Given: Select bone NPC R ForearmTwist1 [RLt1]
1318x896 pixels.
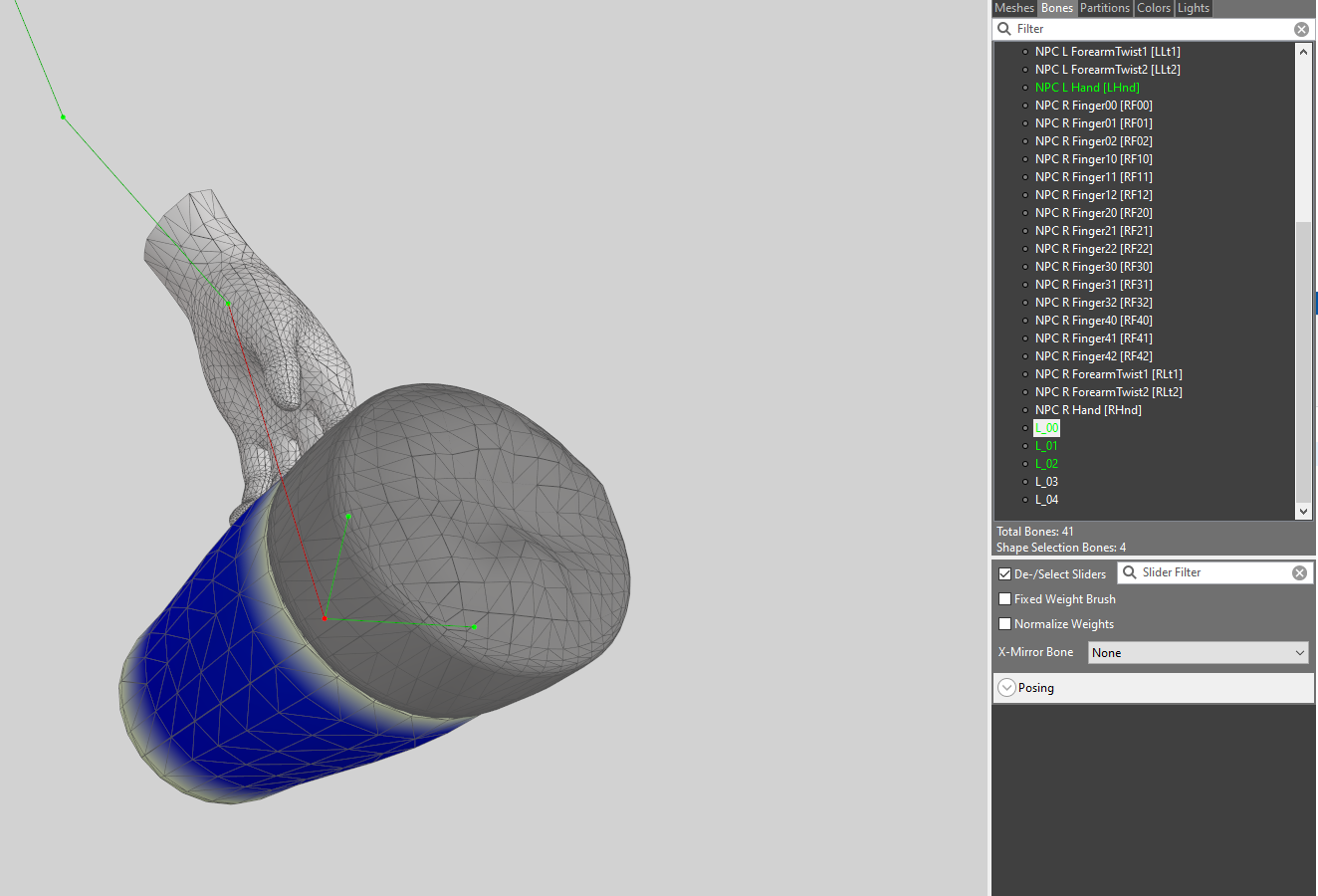Looking at the screenshot, I should coord(1109,374).
